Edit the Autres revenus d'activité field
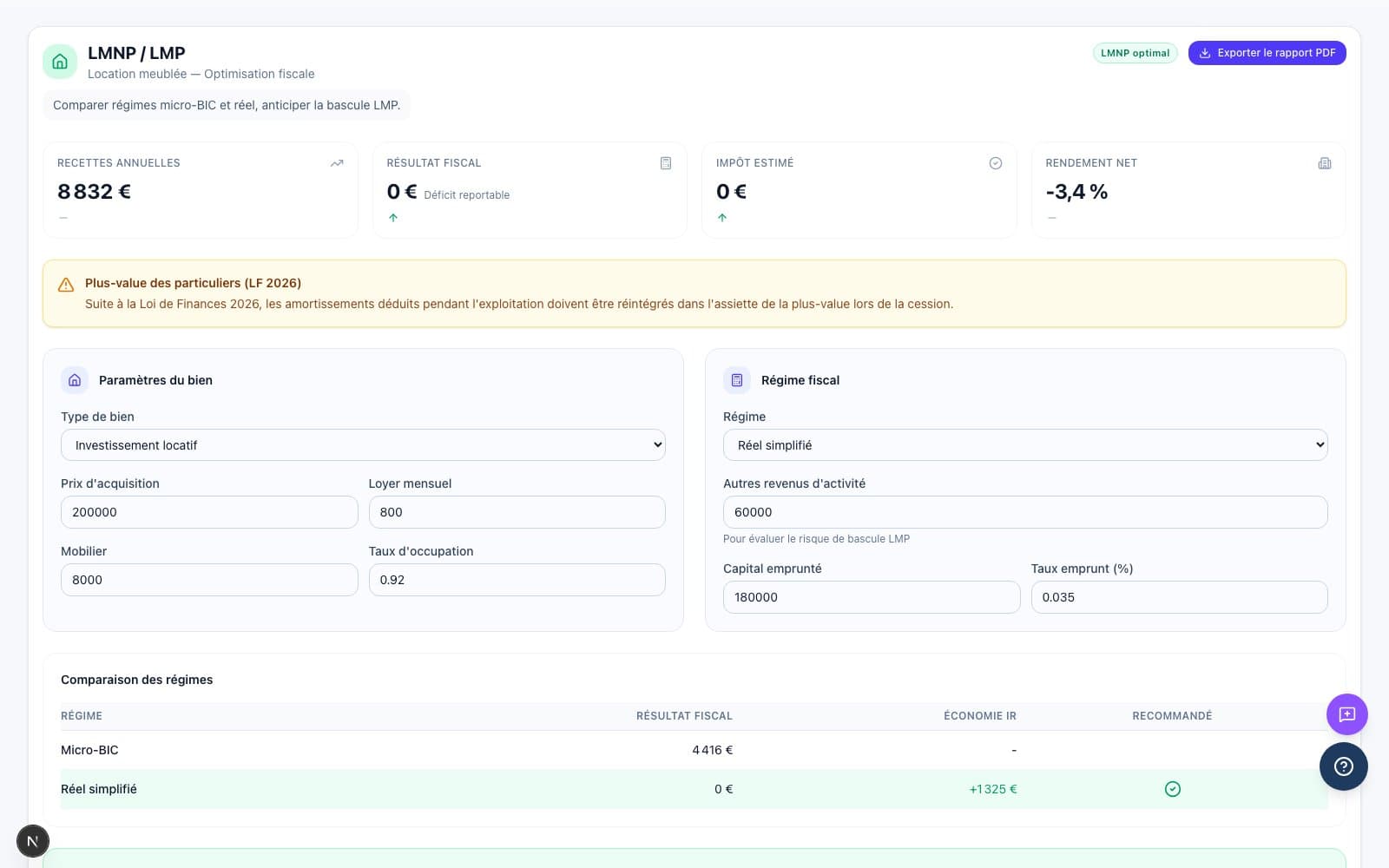Viewport: 1389px width, 868px height. [x=1024, y=512]
